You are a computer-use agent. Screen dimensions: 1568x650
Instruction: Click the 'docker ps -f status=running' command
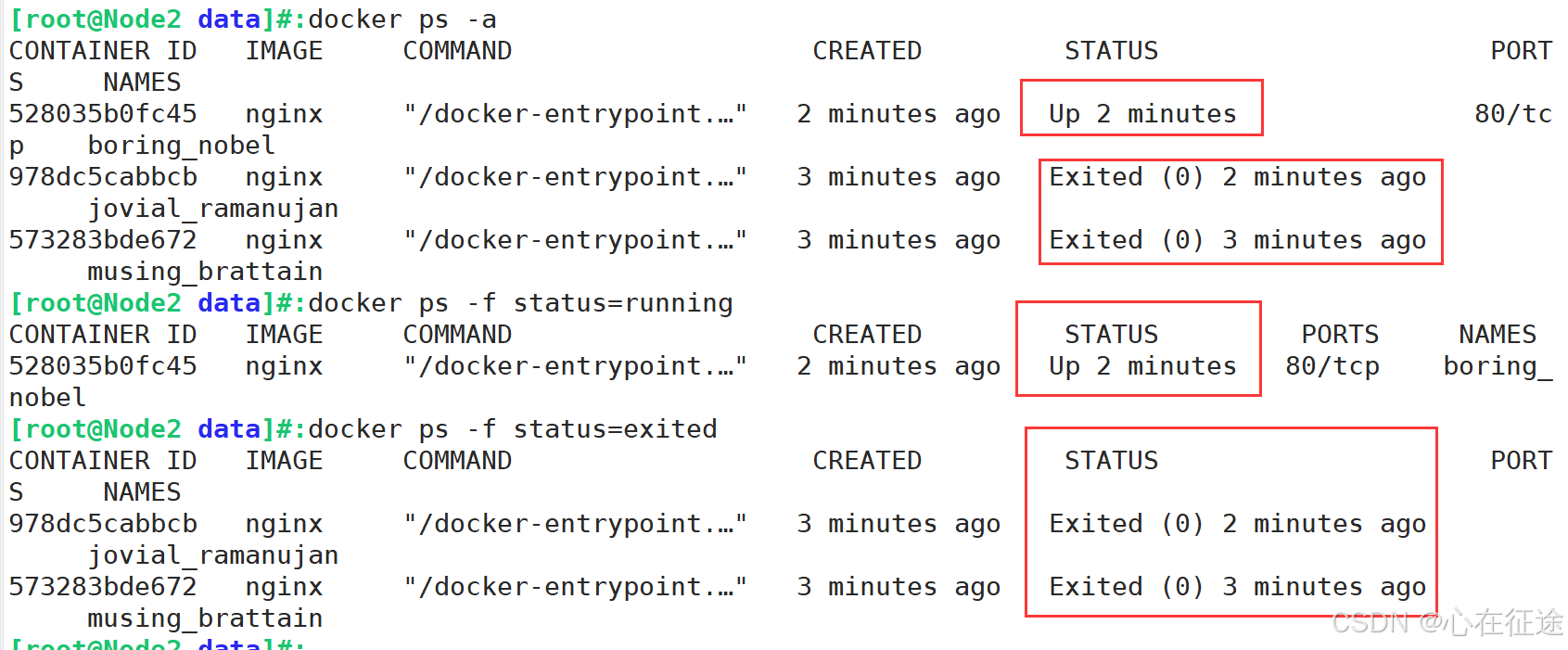click(520, 303)
